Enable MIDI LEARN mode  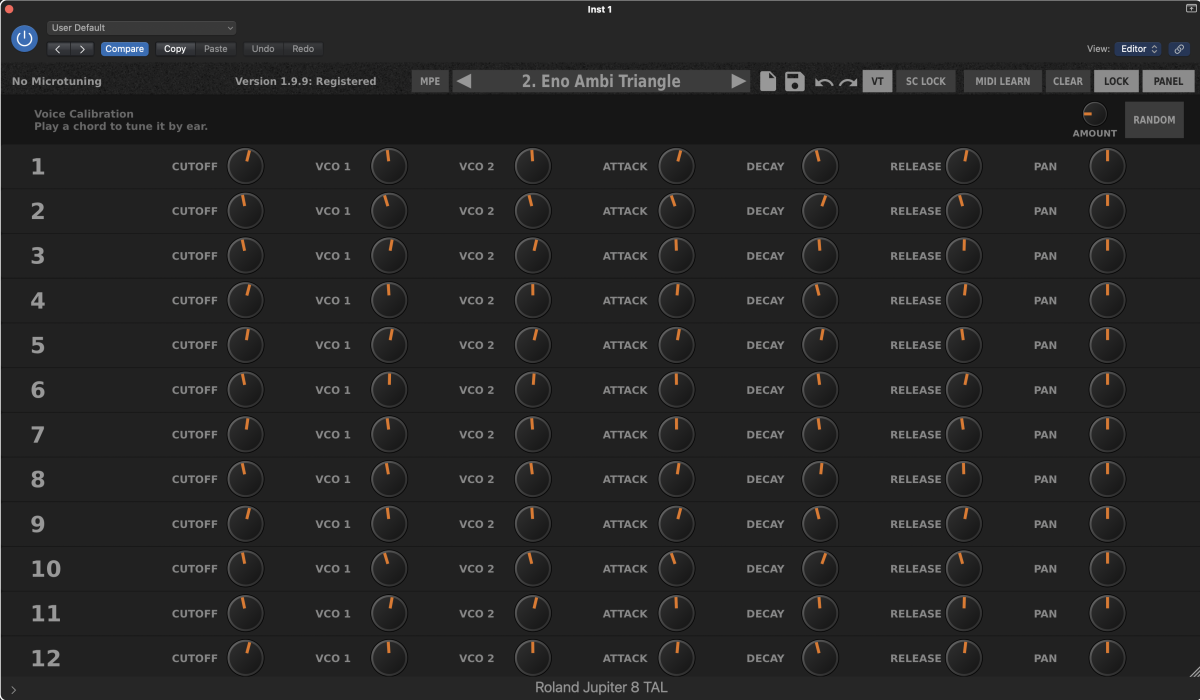tap(1003, 82)
